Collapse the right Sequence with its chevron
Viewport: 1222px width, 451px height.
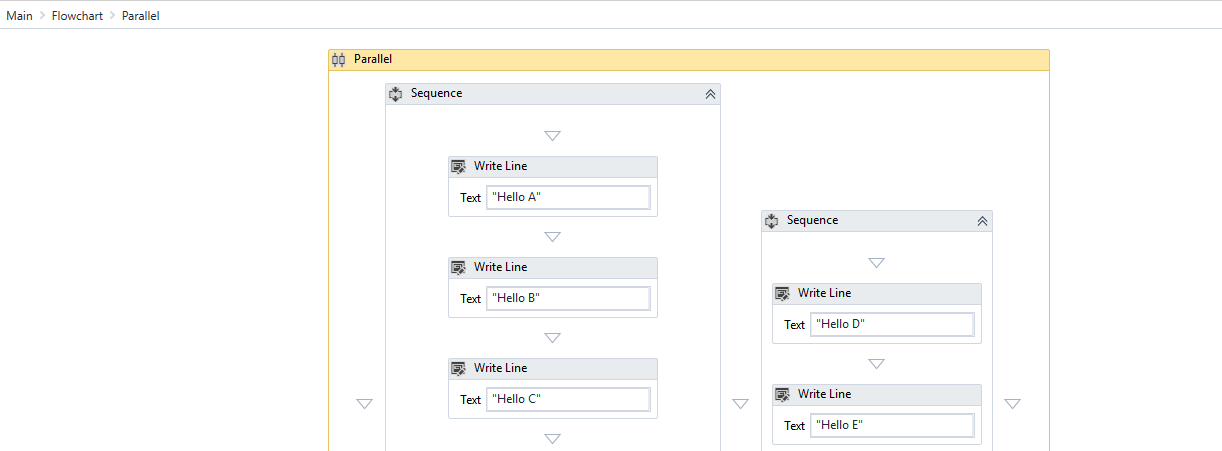point(982,221)
